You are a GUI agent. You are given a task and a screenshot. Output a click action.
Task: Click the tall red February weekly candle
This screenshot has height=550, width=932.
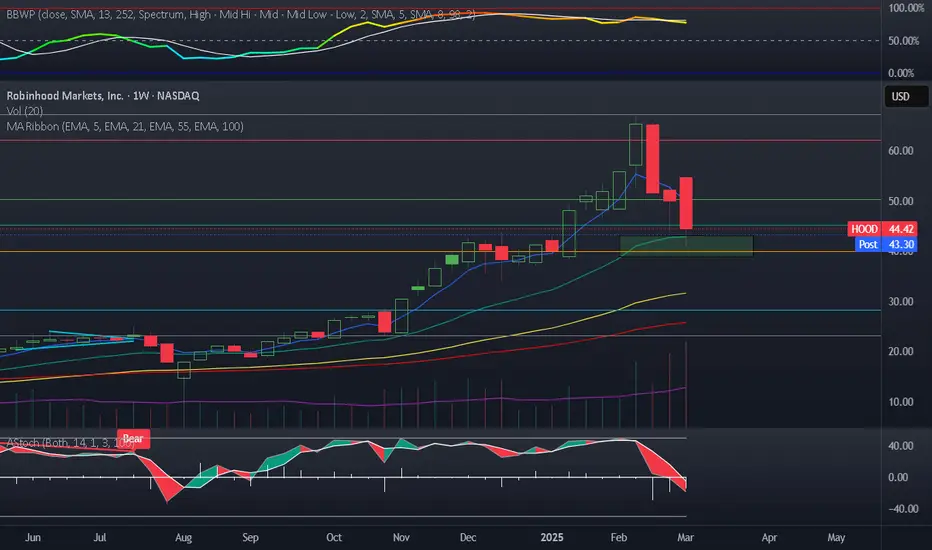[653, 159]
